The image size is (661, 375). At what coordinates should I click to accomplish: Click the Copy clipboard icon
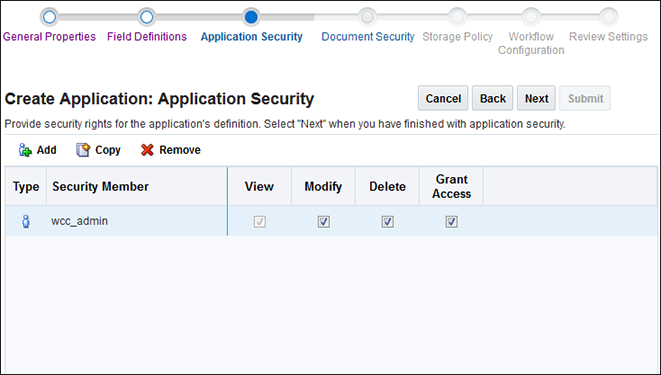point(83,150)
